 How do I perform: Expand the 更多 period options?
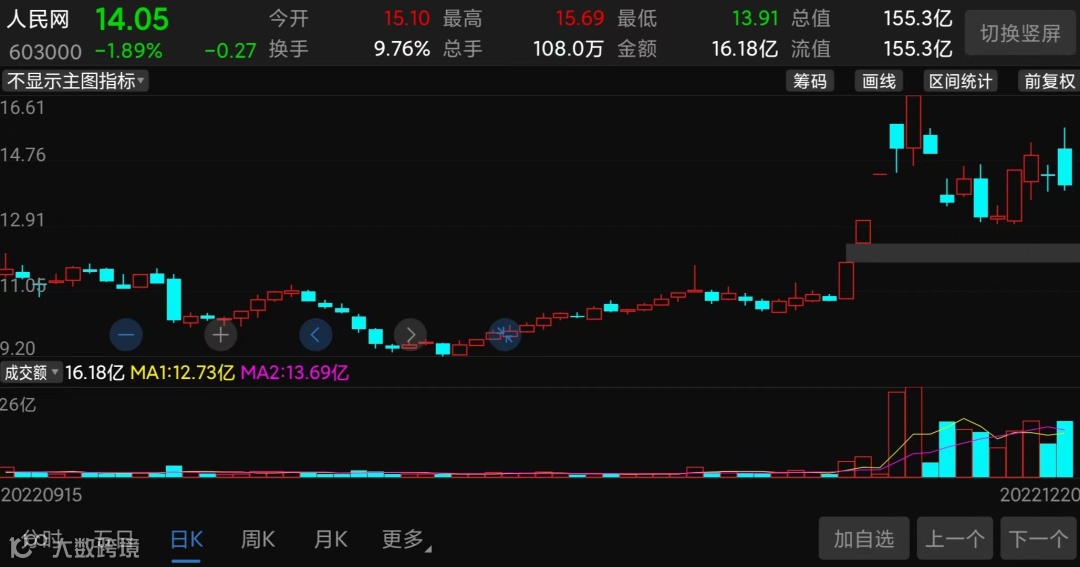pos(406,539)
